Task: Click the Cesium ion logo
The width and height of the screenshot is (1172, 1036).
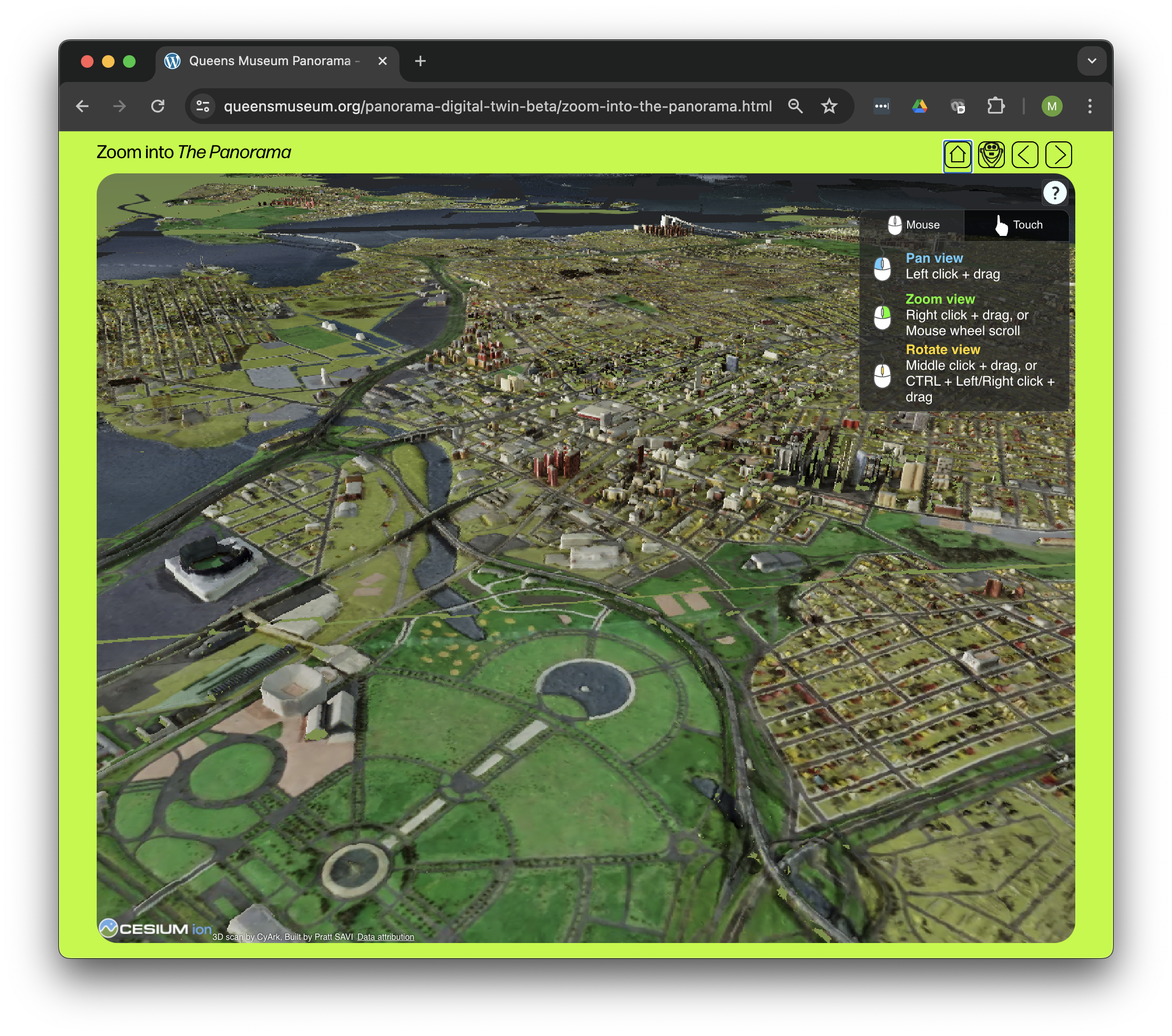Action: 155,929
